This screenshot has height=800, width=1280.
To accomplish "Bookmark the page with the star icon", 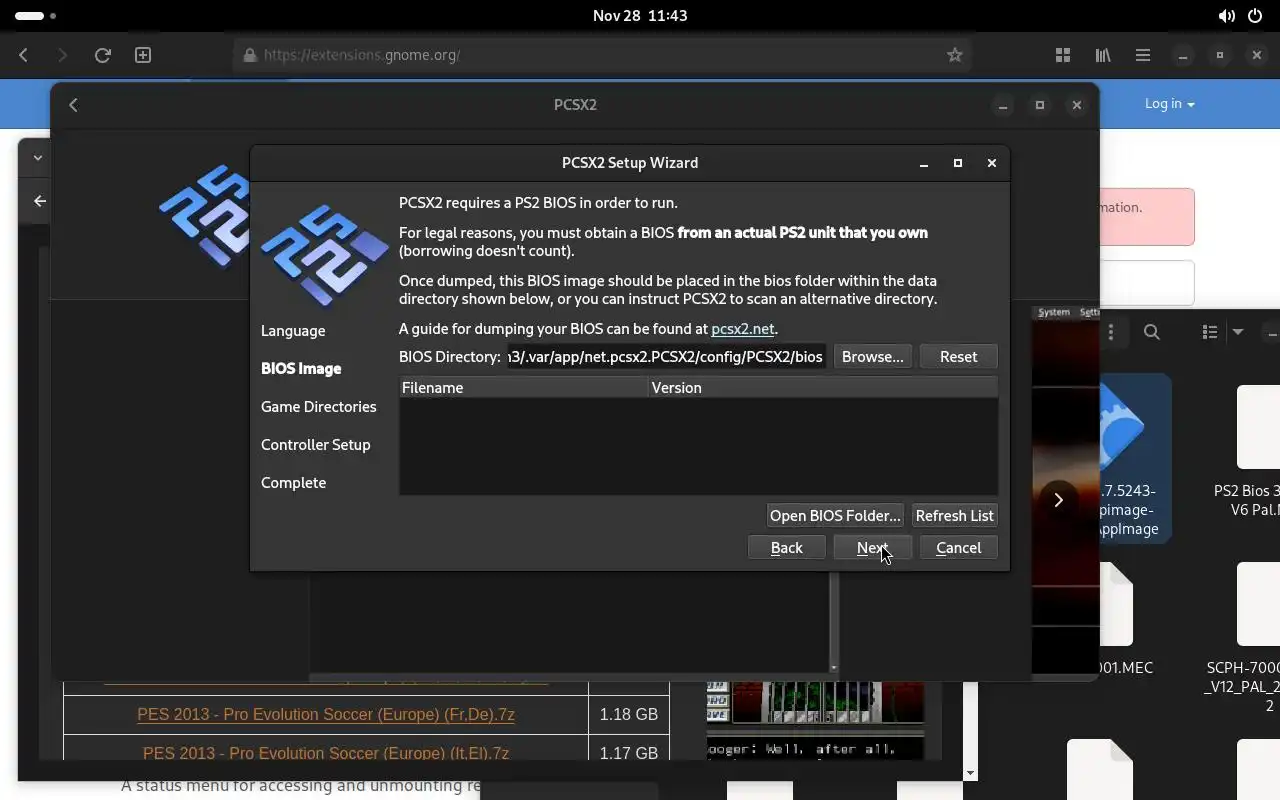I will click(x=954, y=55).
